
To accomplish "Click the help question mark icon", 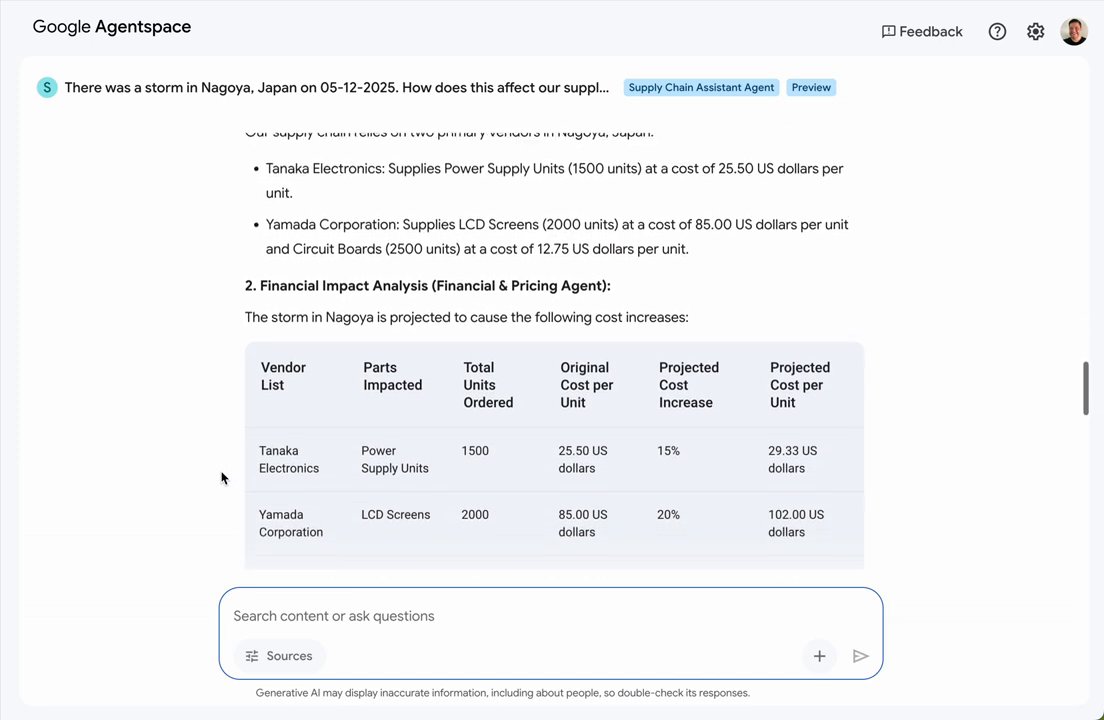I will tap(997, 32).
